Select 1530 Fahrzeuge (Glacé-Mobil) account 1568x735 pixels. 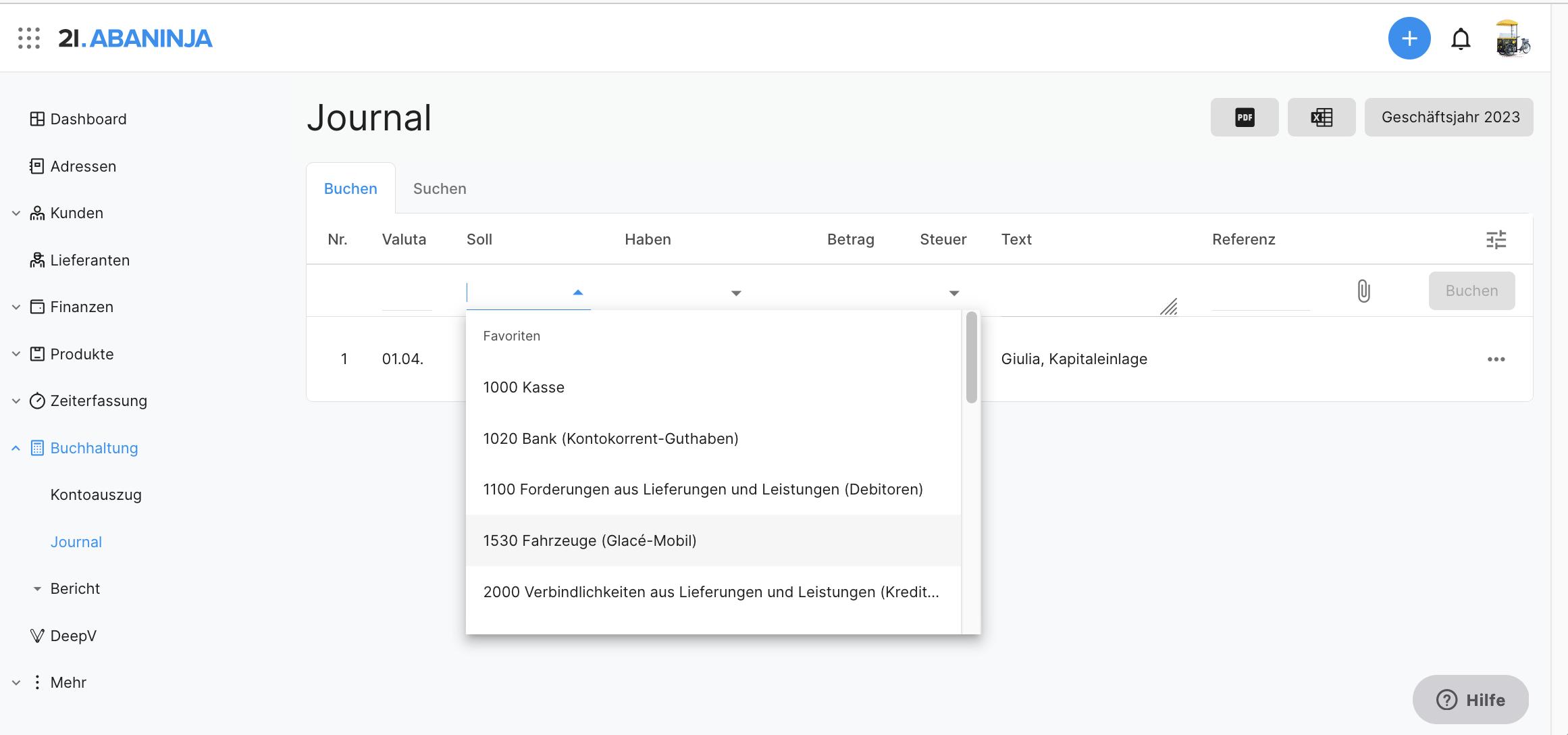590,541
